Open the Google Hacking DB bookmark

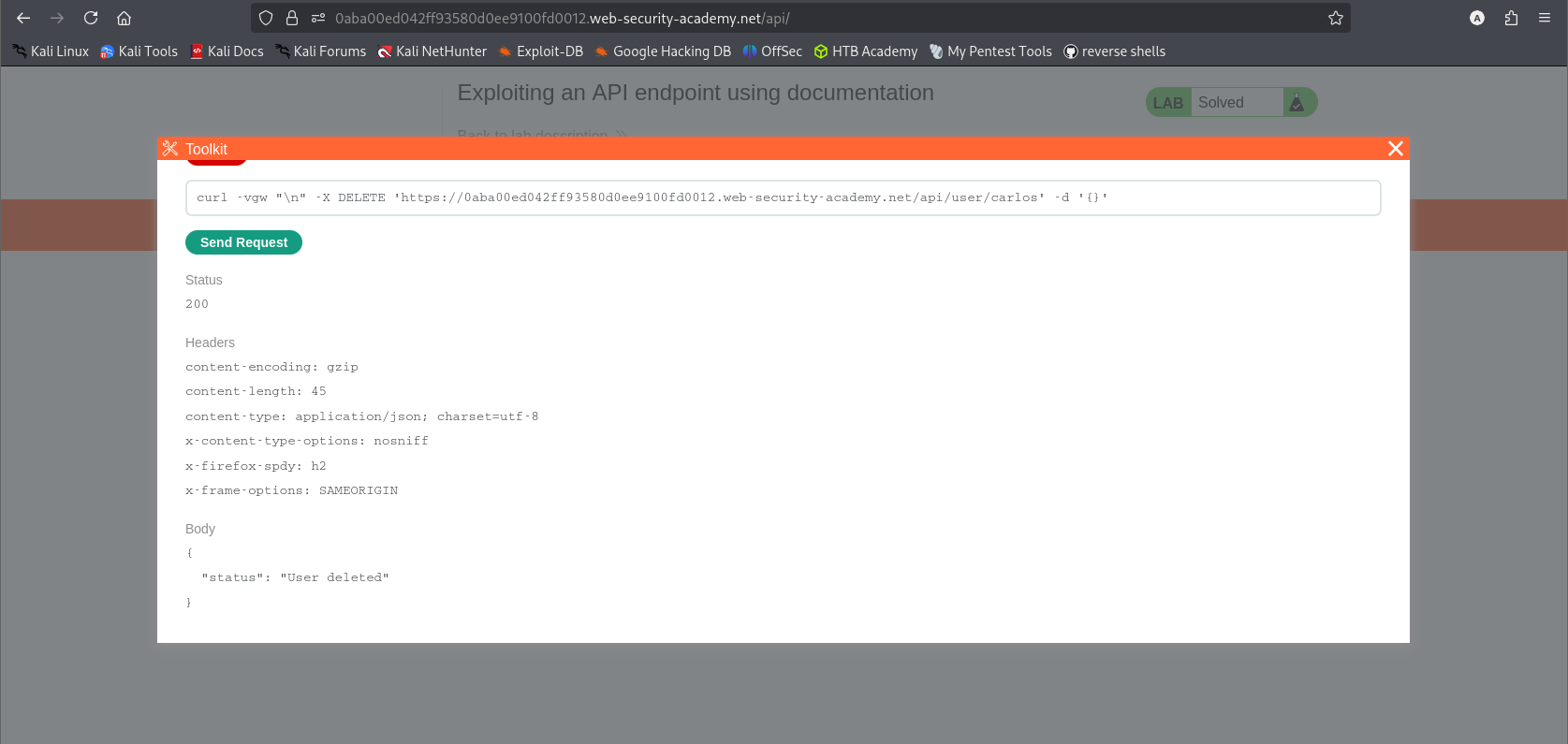pos(663,51)
